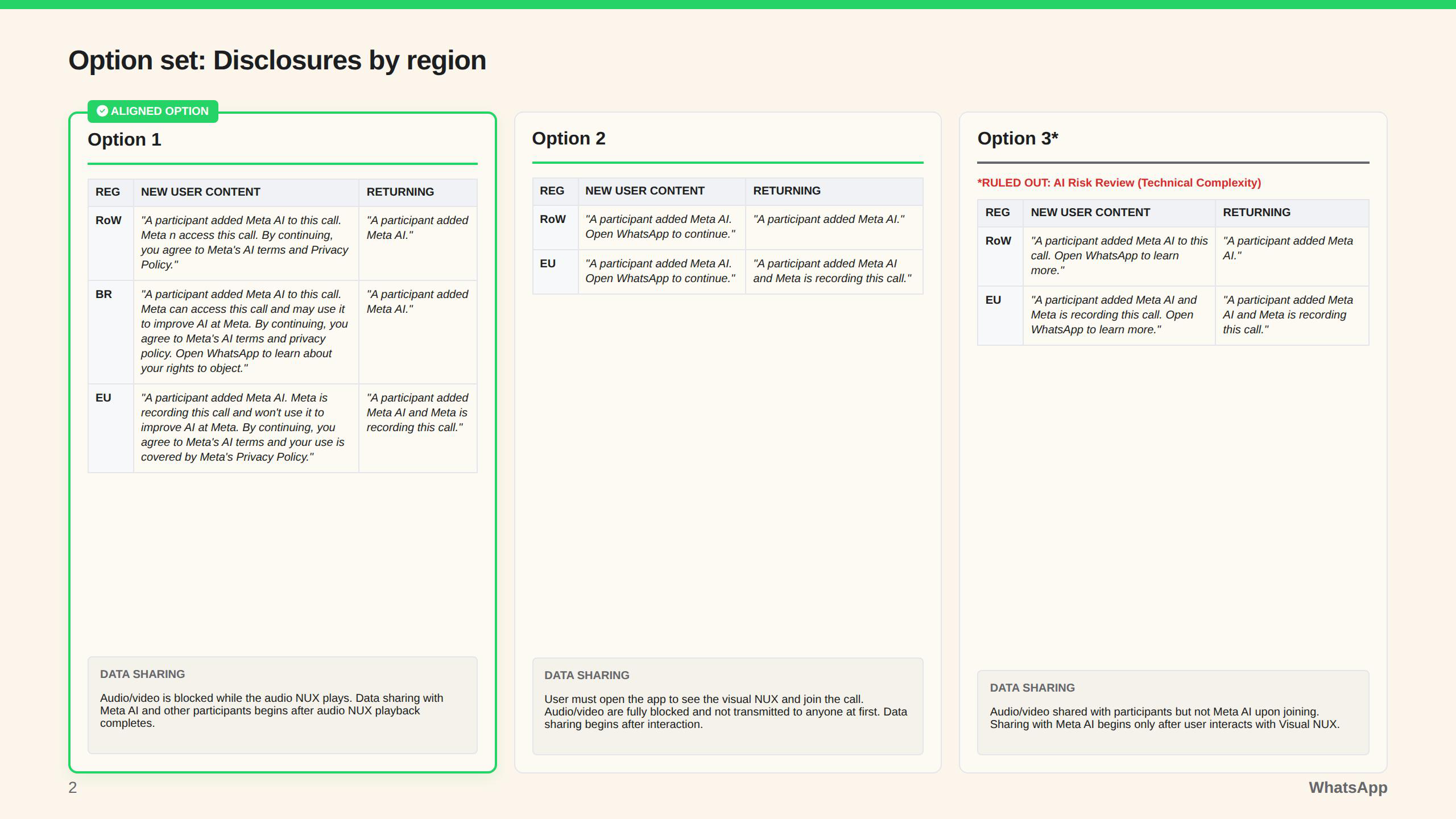Click Option 3 'NEW USER CONTENT' column header
1456x819 pixels.
click(1119, 213)
